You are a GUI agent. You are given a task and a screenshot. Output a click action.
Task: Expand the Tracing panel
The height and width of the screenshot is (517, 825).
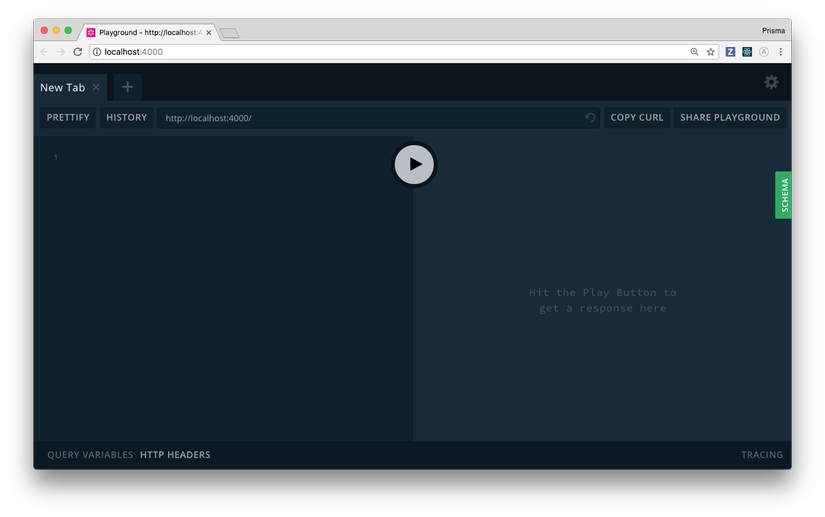(761, 455)
